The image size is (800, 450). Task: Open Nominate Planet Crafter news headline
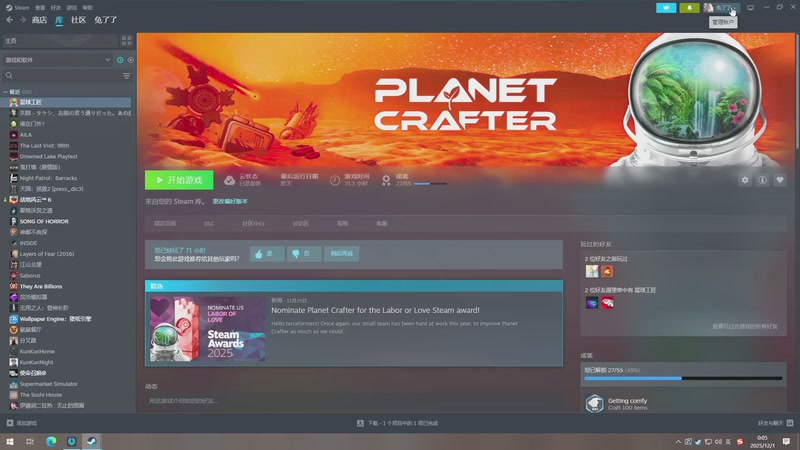point(375,310)
